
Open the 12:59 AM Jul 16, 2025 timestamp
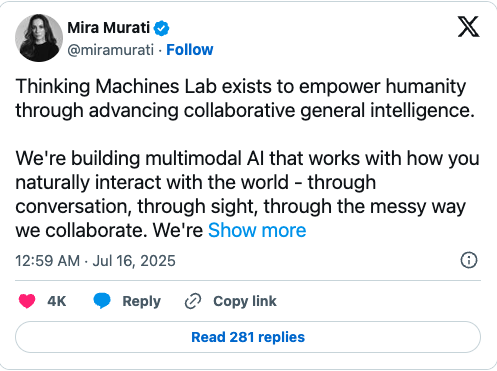(x=95, y=261)
